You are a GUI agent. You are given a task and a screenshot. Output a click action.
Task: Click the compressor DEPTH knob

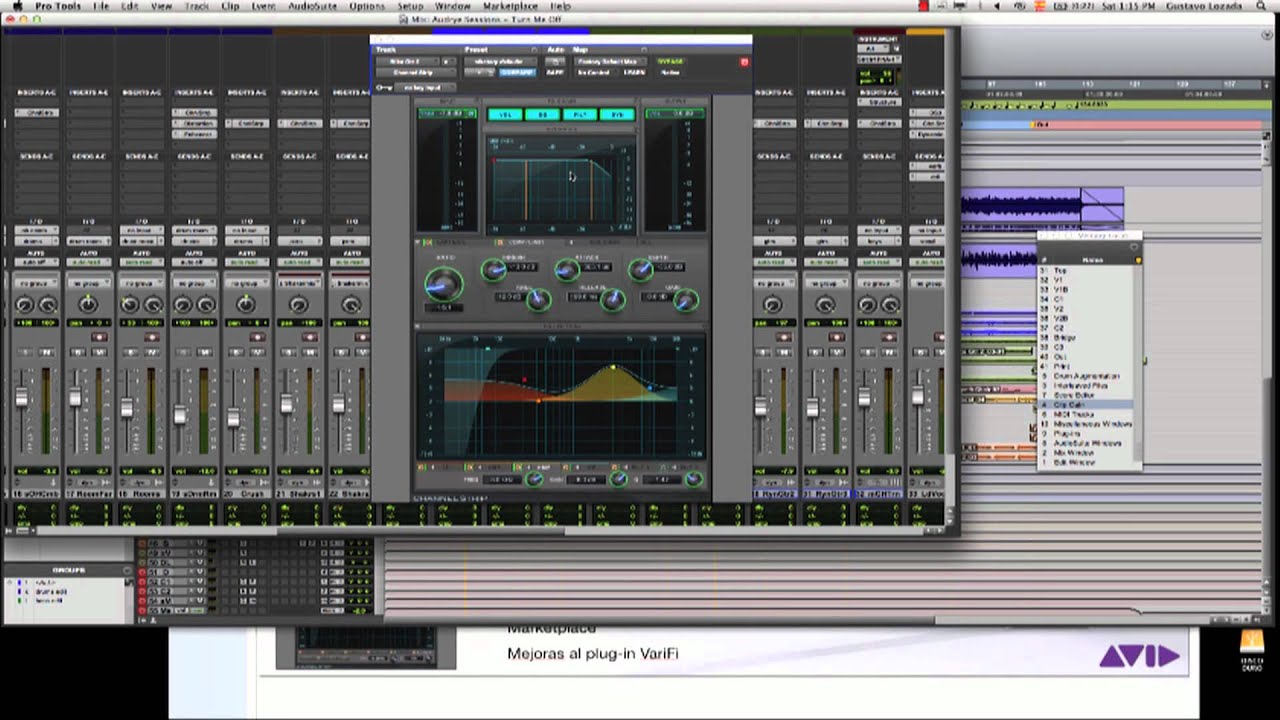(640, 270)
